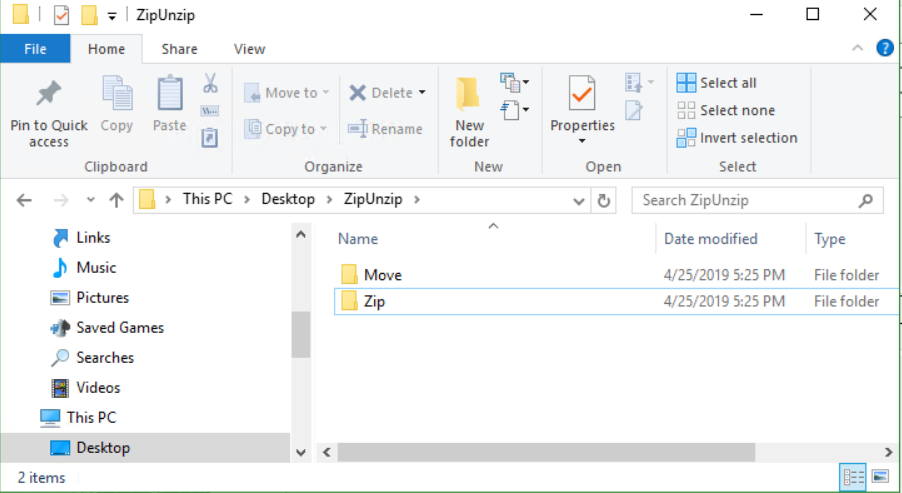The width and height of the screenshot is (902, 493).
Task: Open recent locations dropdown arrow
Action: (89, 200)
